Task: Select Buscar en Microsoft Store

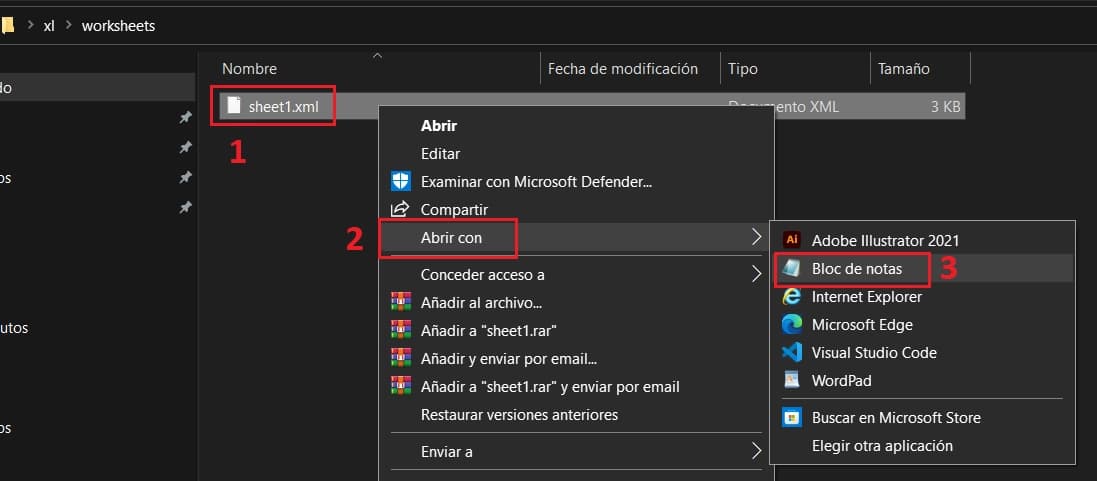Action: click(896, 417)
